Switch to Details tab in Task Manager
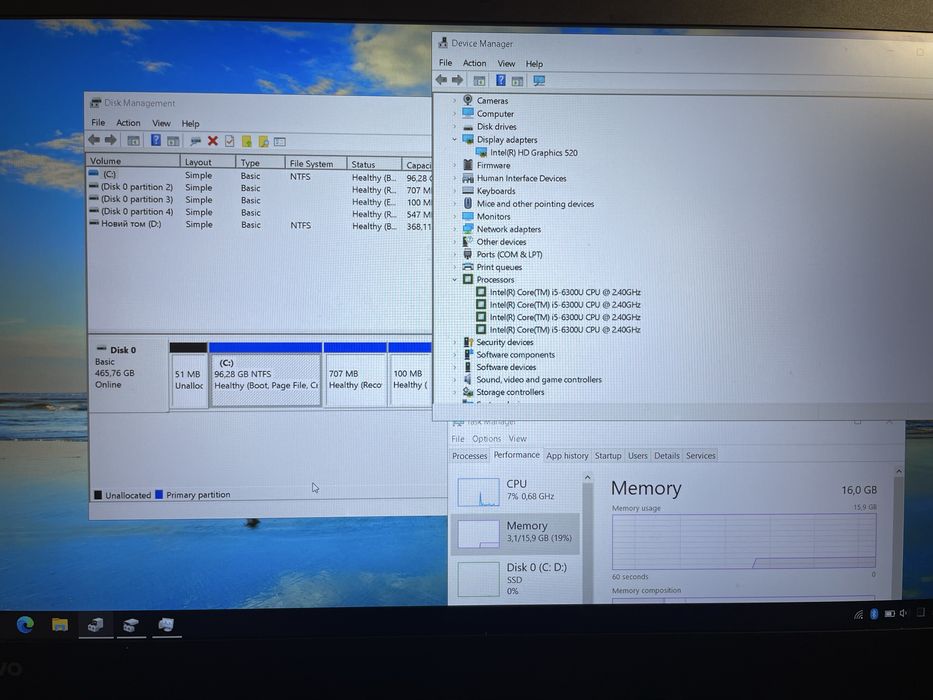The height and width of the screenshot is (700, 933). coord(666,455)
